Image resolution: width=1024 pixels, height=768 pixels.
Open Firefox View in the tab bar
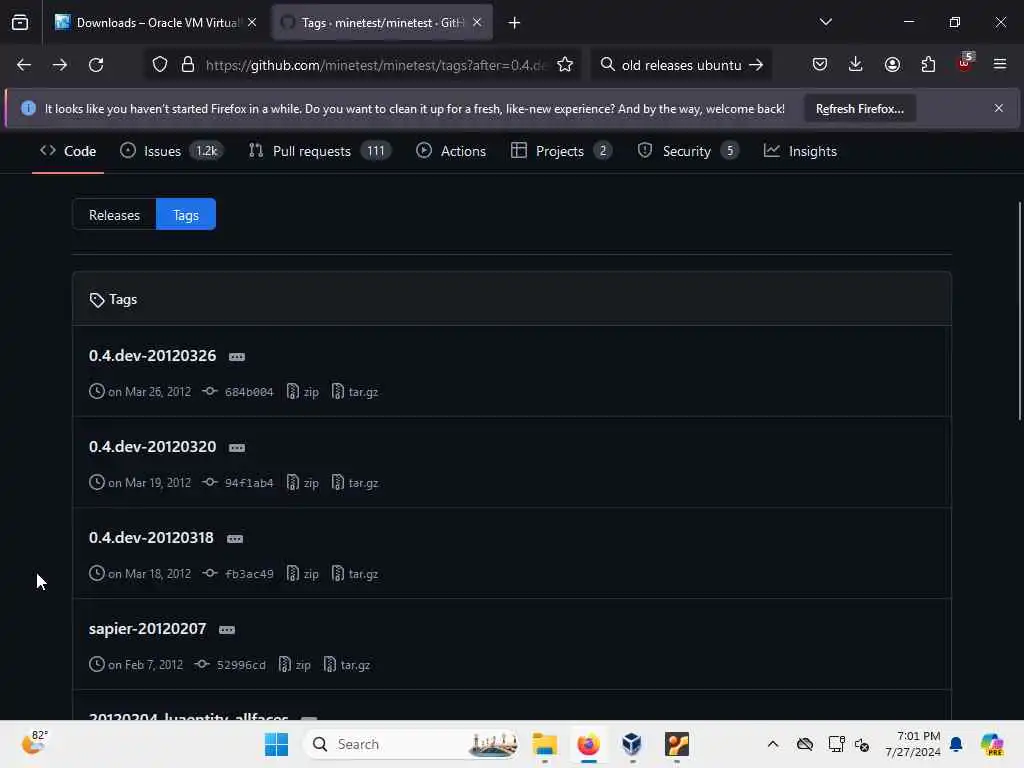[20, 22]
